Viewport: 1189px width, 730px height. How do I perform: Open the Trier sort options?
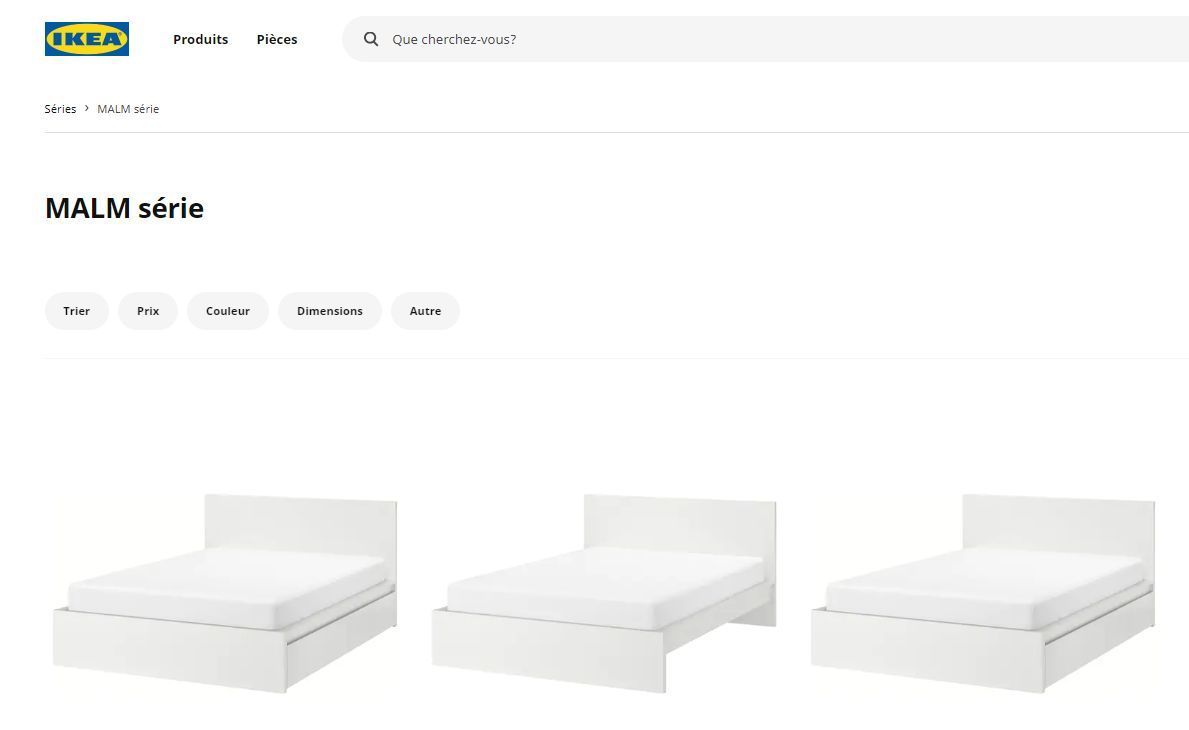76,311
